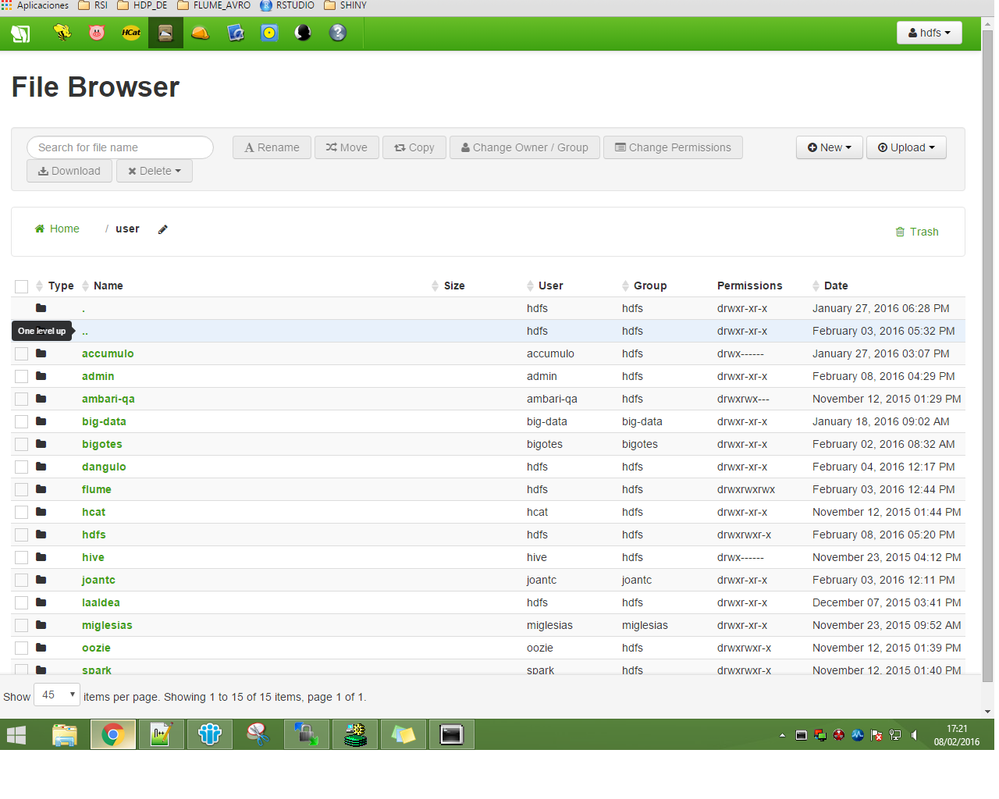Open the Trash link

(917, 232)
